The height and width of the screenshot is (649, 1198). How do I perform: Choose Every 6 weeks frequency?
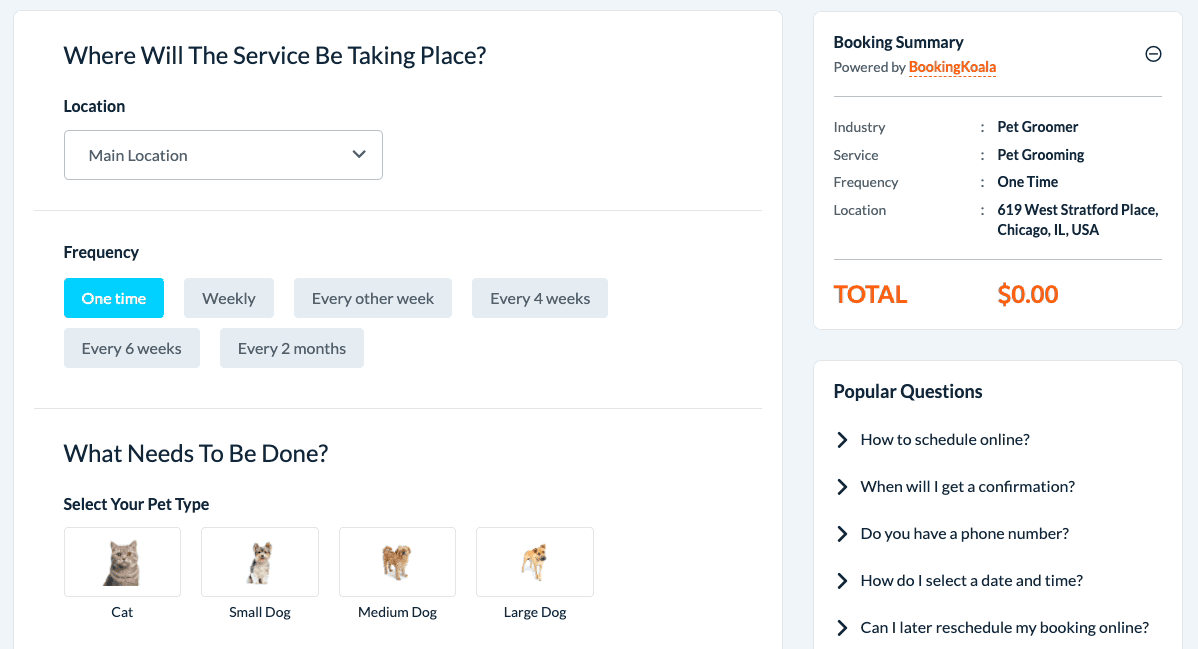tap(132, 348)
